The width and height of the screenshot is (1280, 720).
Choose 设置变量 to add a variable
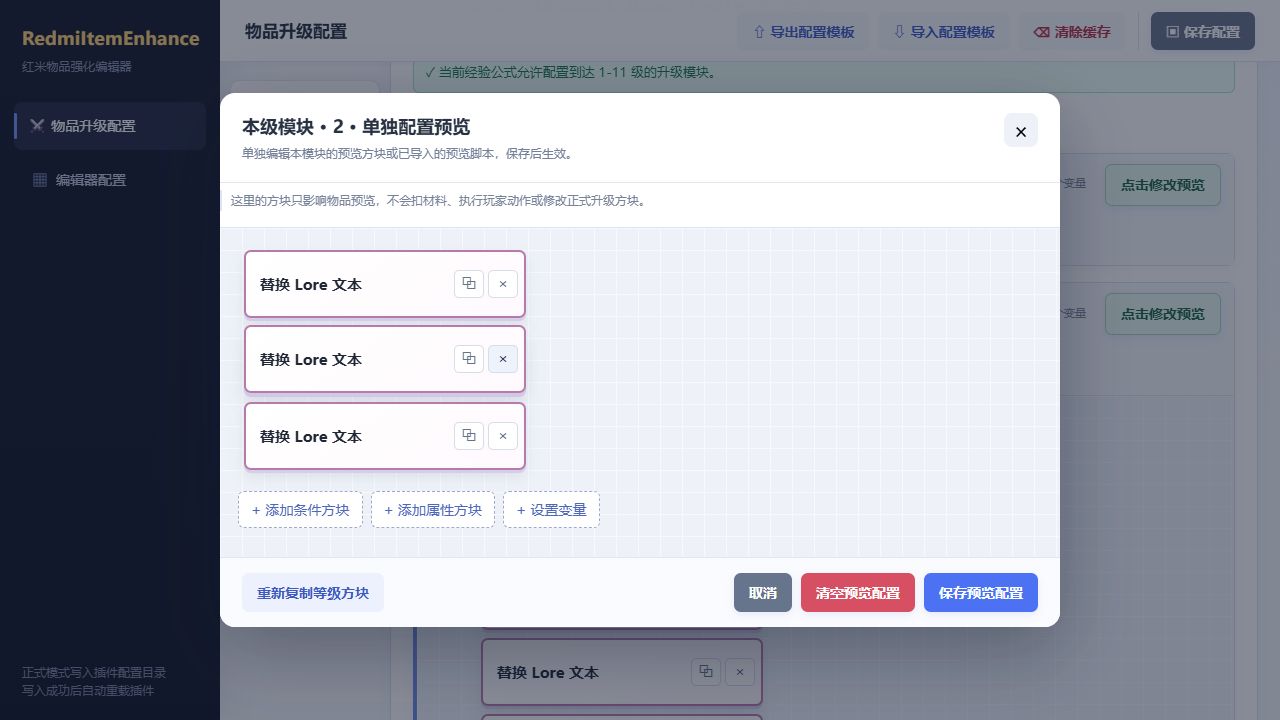pyautogui.click(x=551, y=510)
